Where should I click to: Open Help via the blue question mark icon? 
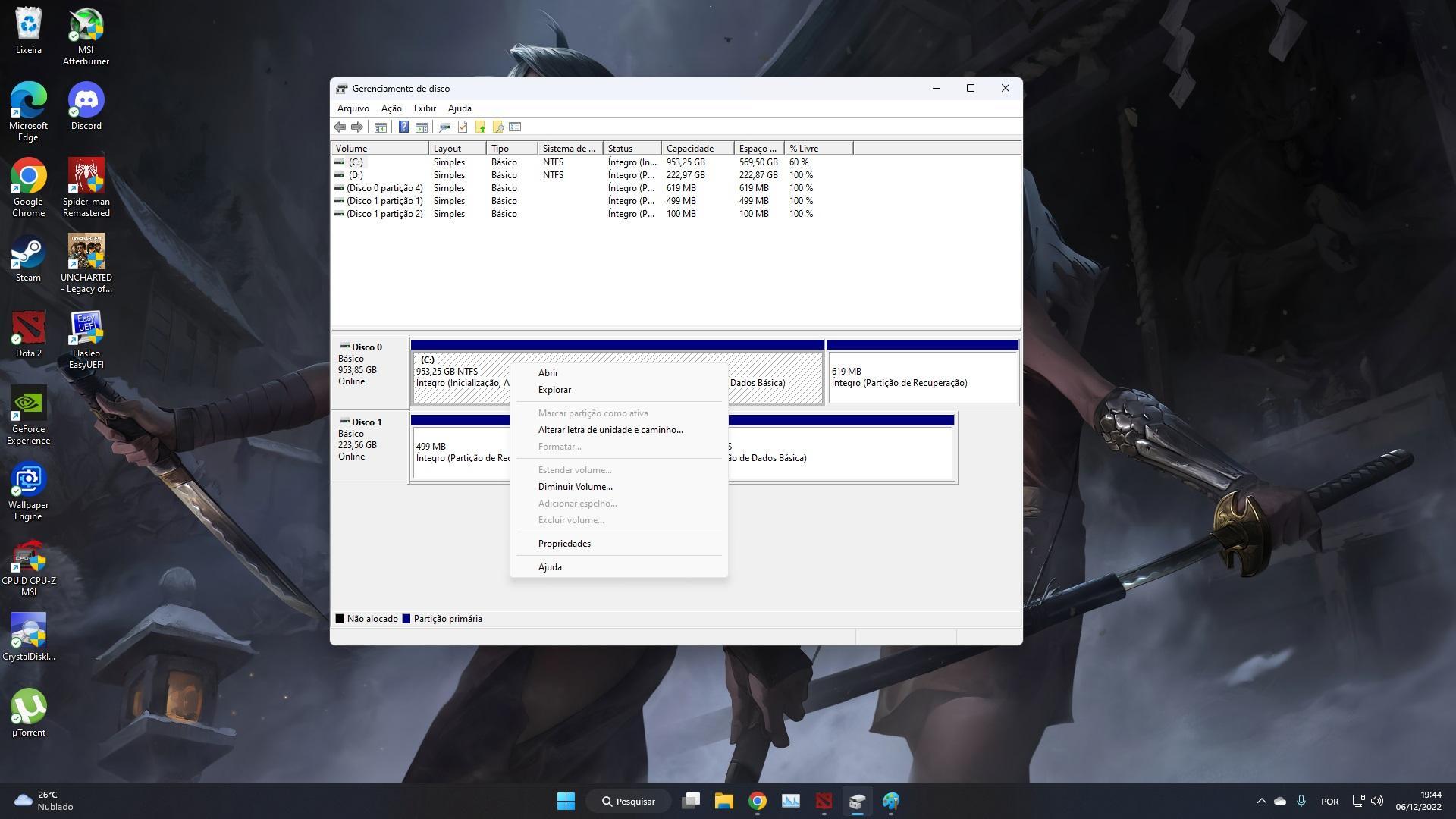(403, 127)
